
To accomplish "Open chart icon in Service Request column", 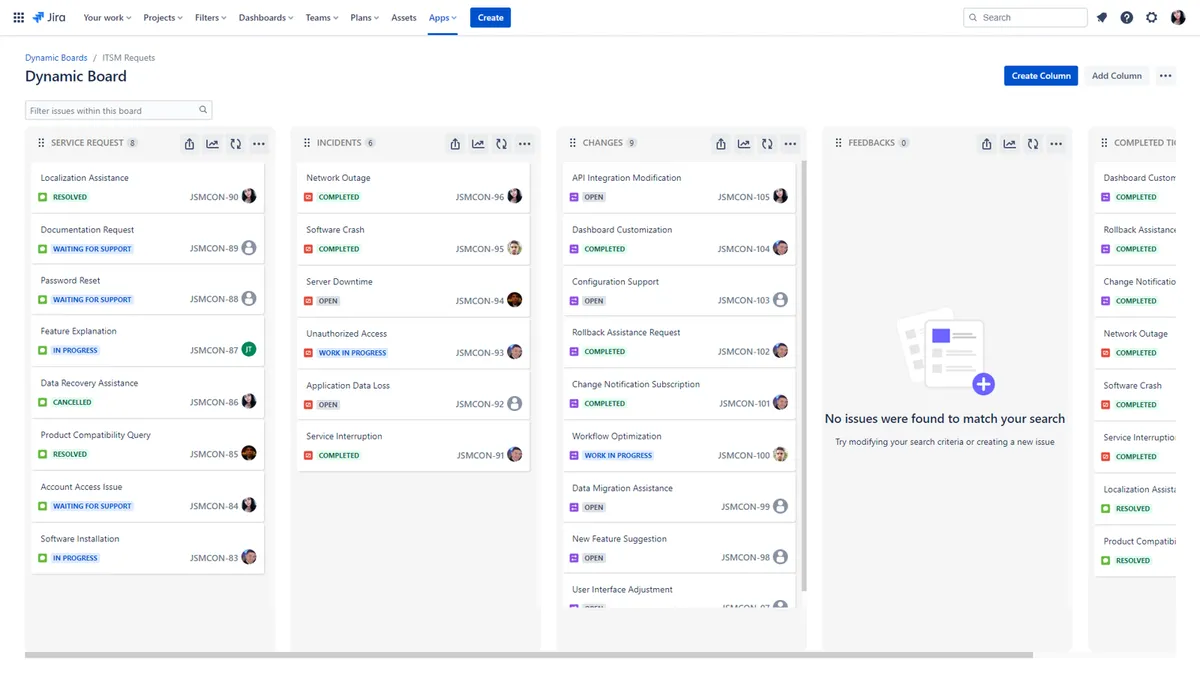I will tap(212, 144).
